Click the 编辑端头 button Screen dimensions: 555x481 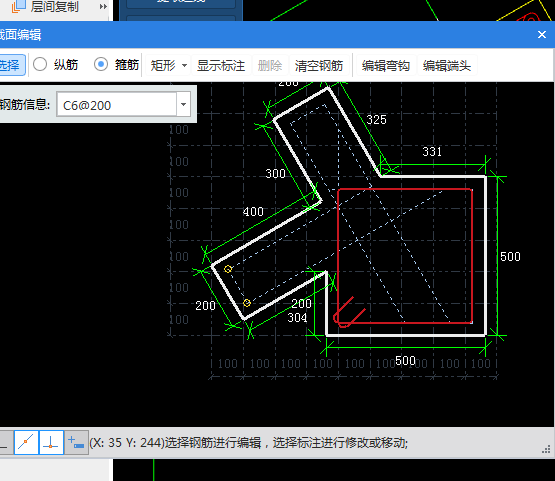[x=447, y=65]
